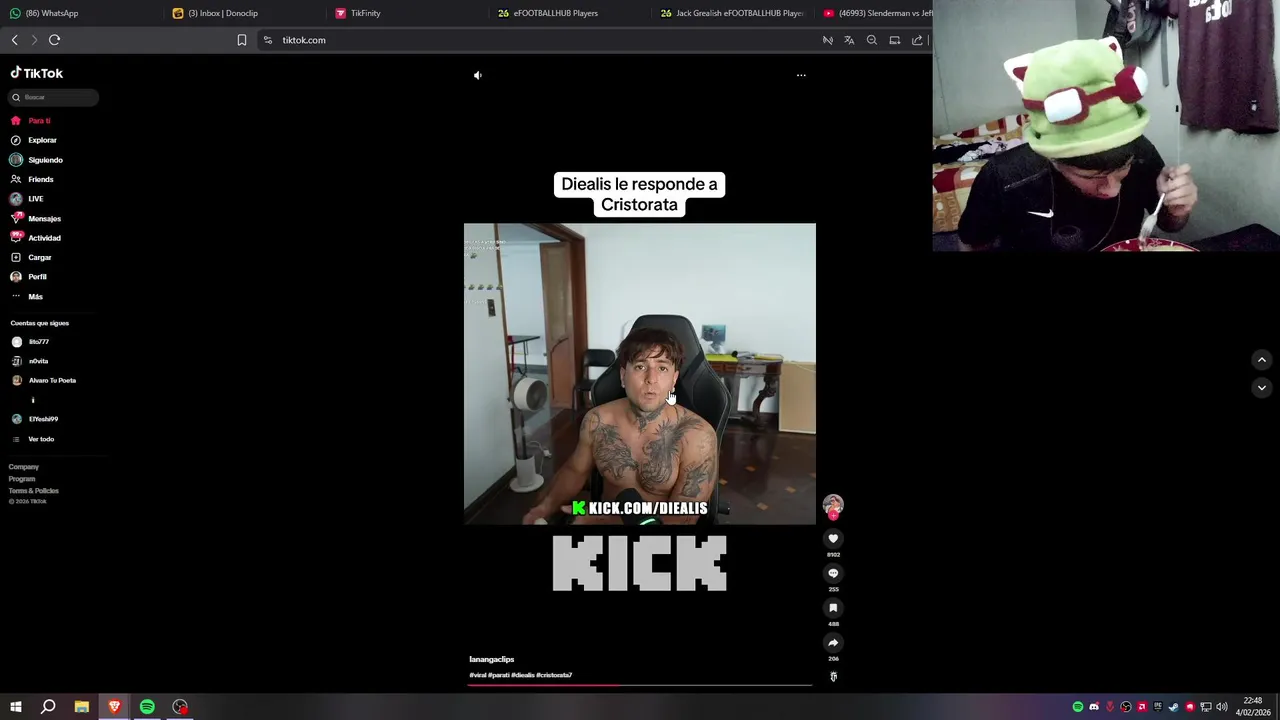Screen dimensions: 1280x720
Task: Open the volume control in system tray
Action: (1222, 707)
